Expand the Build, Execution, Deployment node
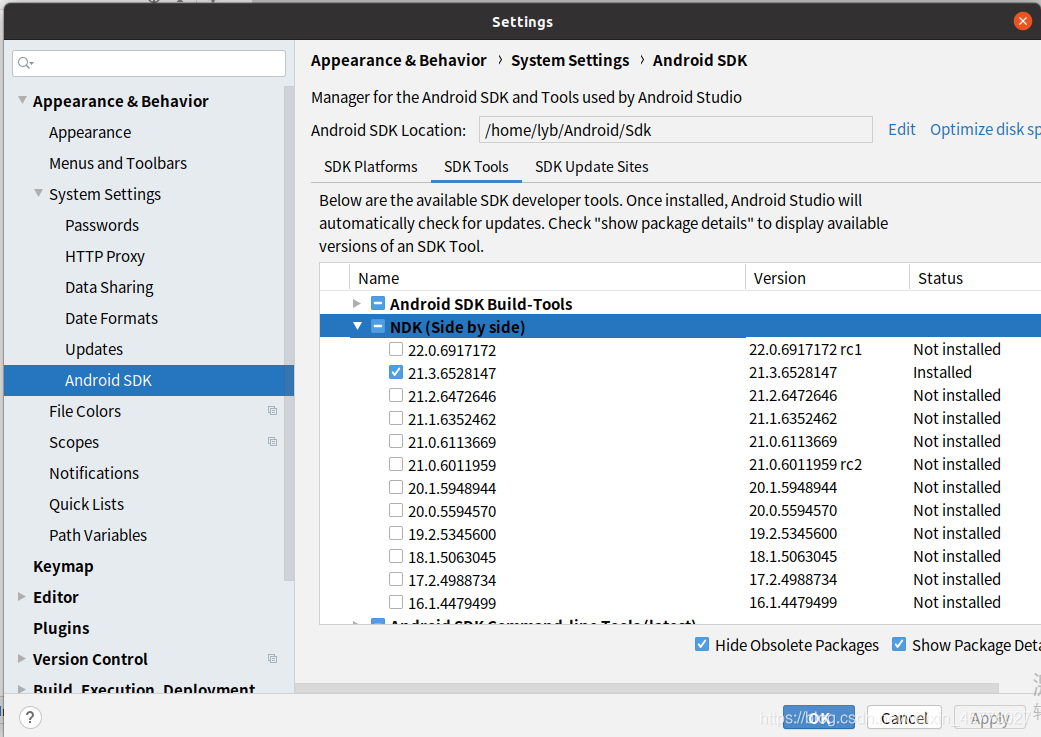Screen dimensions: 1041x737 [22, 689]
